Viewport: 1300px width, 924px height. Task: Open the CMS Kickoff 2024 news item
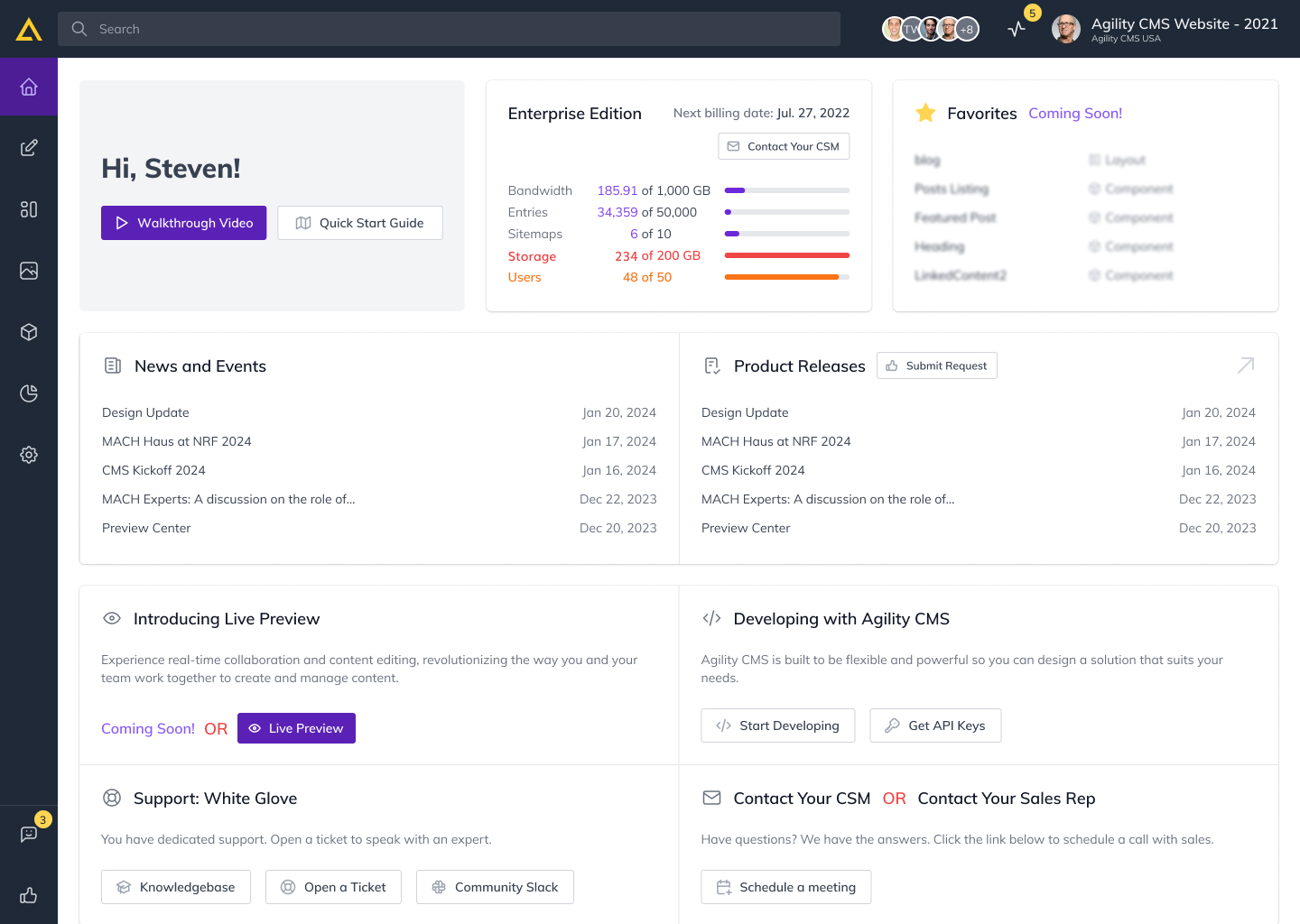click(x=153, y=470)
